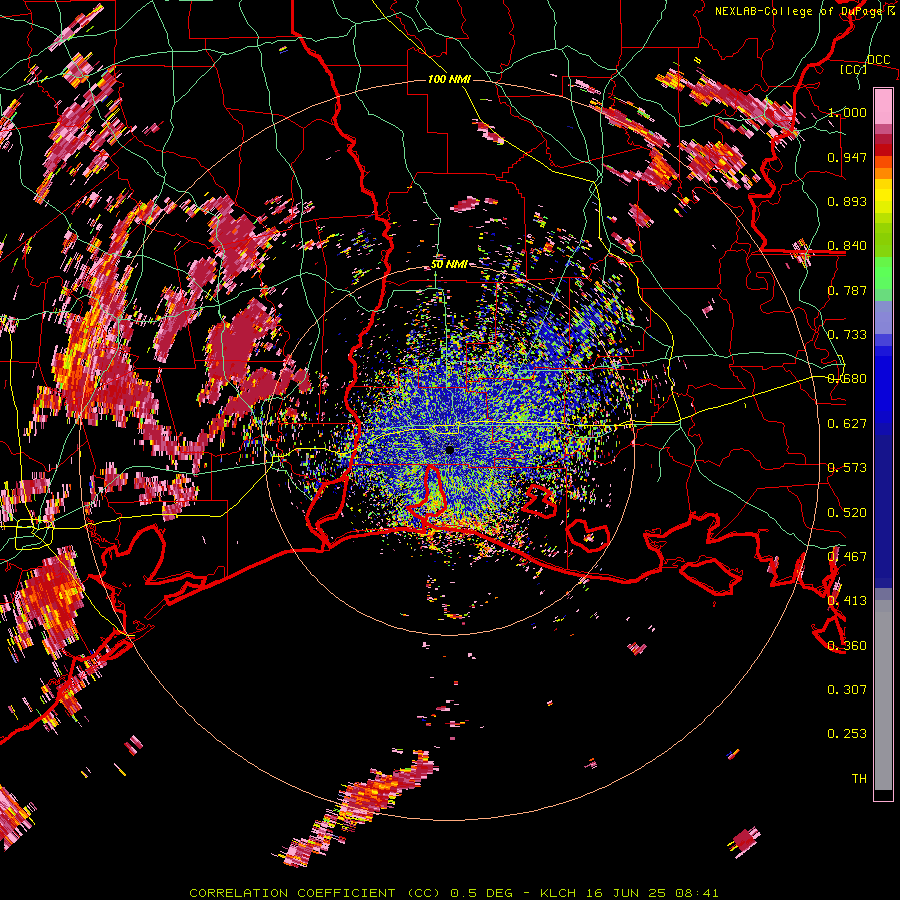Select the 0.467 scale value
Screen dimensions: 900x900
[x=847, y=557]
